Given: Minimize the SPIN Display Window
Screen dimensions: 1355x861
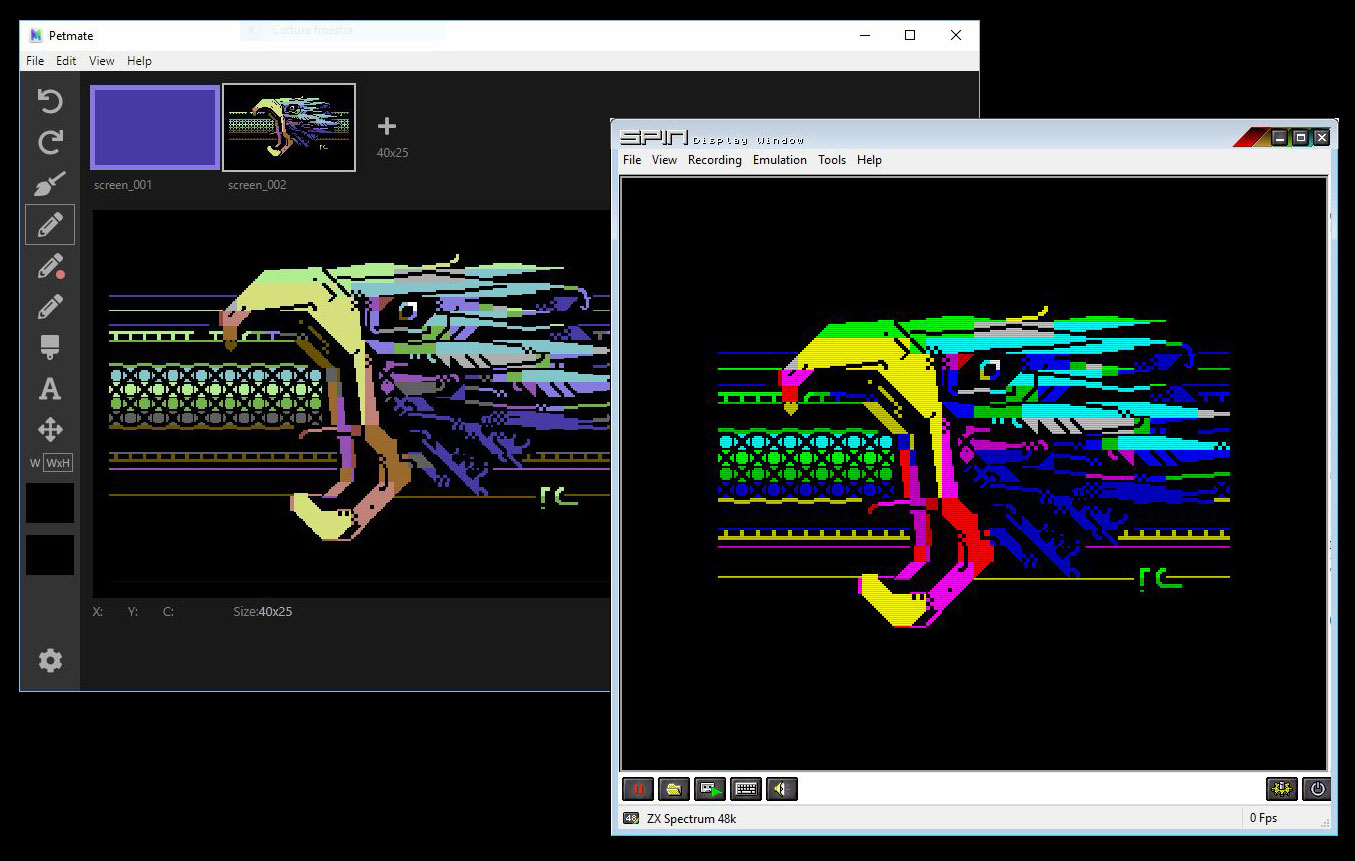Looking at the screenshot, I should 1280,138.
